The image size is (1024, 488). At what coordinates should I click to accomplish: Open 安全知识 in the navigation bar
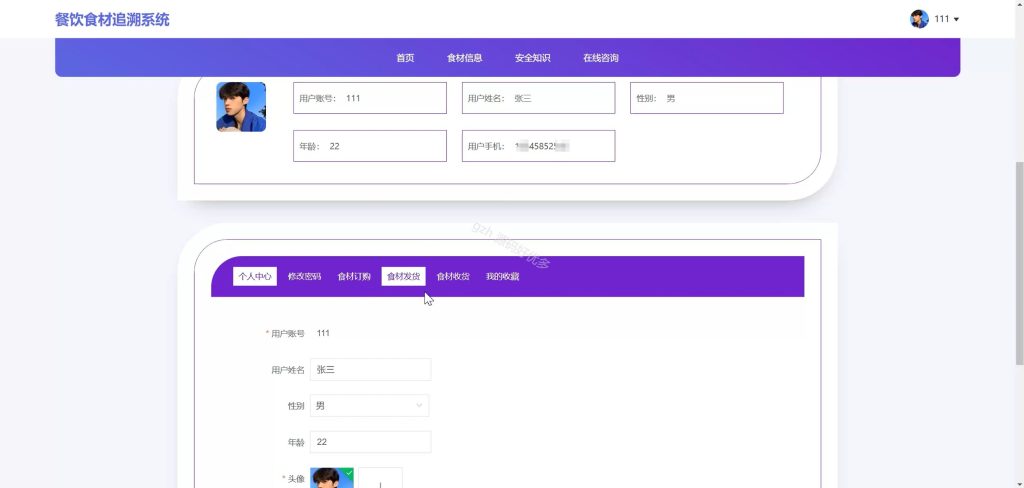[532, 57]
